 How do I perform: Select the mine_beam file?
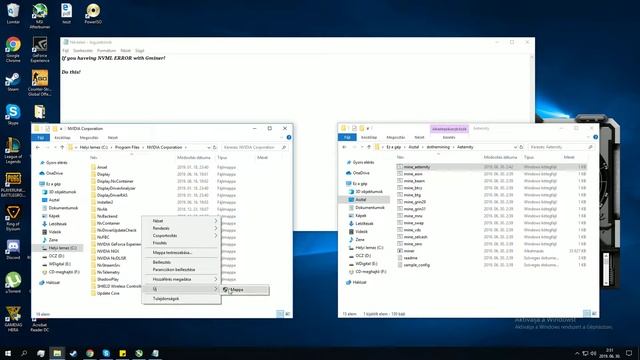click(414, 181)
